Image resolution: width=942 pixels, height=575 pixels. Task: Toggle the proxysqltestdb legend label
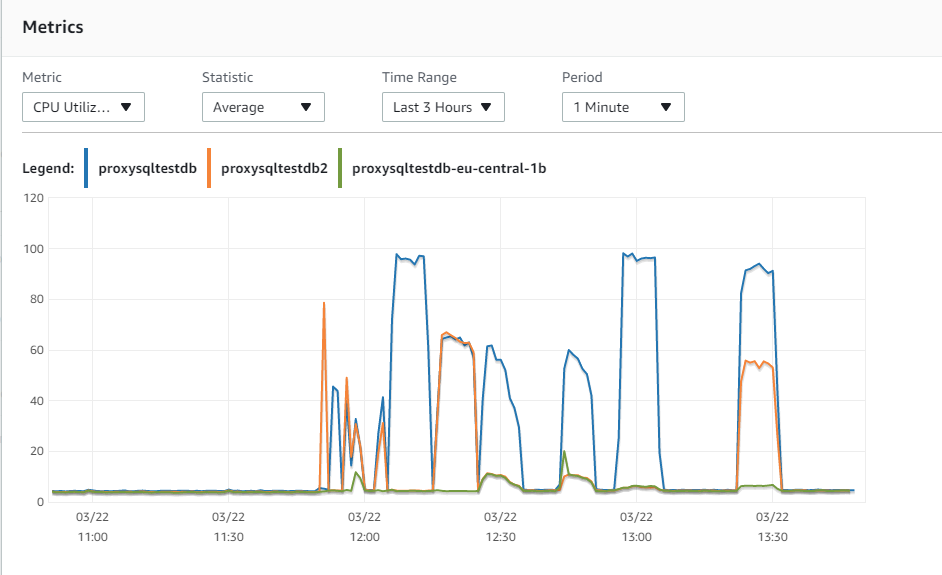pyautogui.click(x=147, y=168)
